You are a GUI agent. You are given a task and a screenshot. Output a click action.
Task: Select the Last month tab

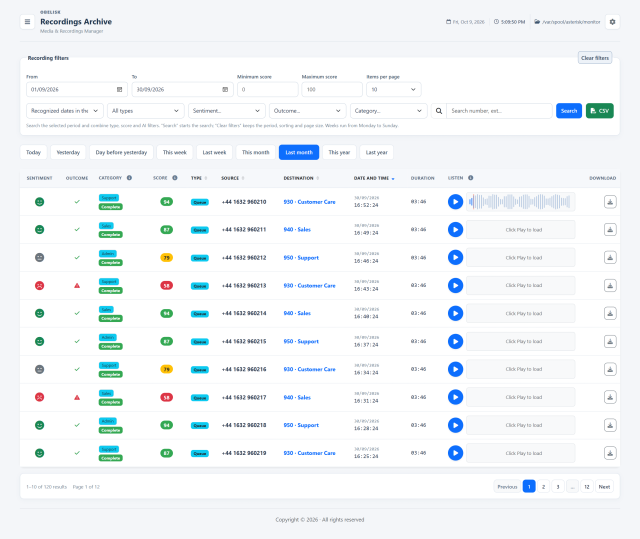299,152
